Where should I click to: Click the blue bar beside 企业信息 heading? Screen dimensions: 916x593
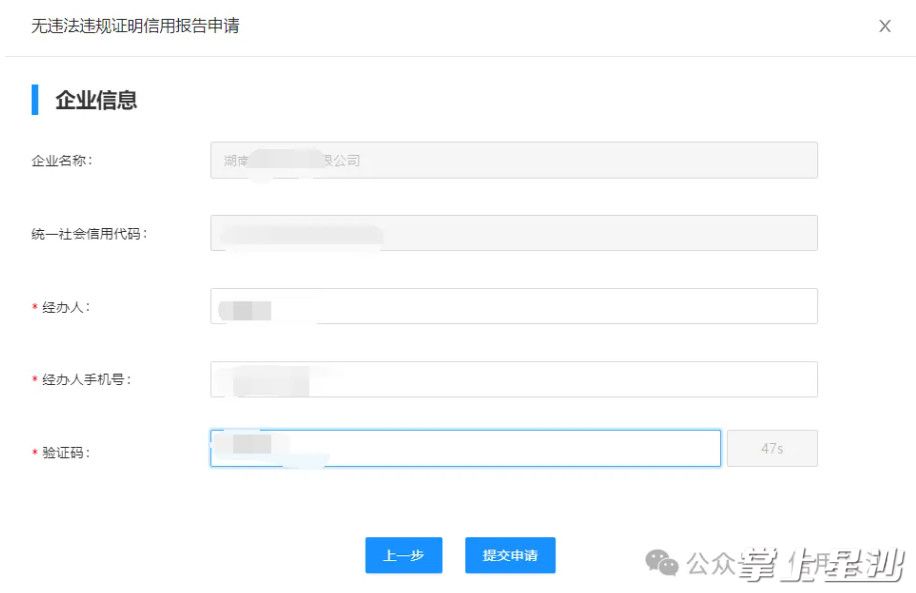(35, 100)
